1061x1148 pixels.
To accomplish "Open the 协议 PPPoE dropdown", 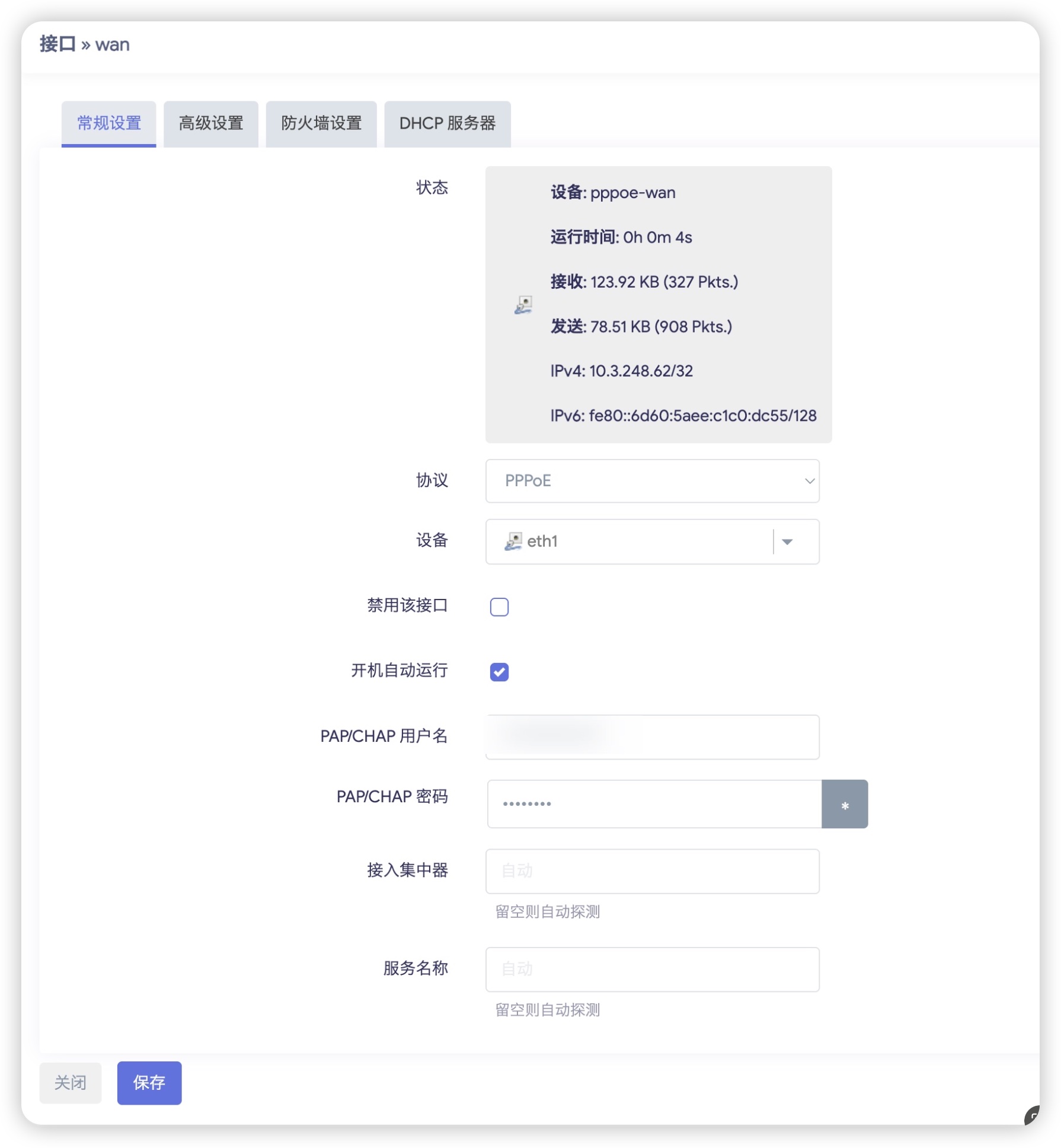I will (652, 481).
